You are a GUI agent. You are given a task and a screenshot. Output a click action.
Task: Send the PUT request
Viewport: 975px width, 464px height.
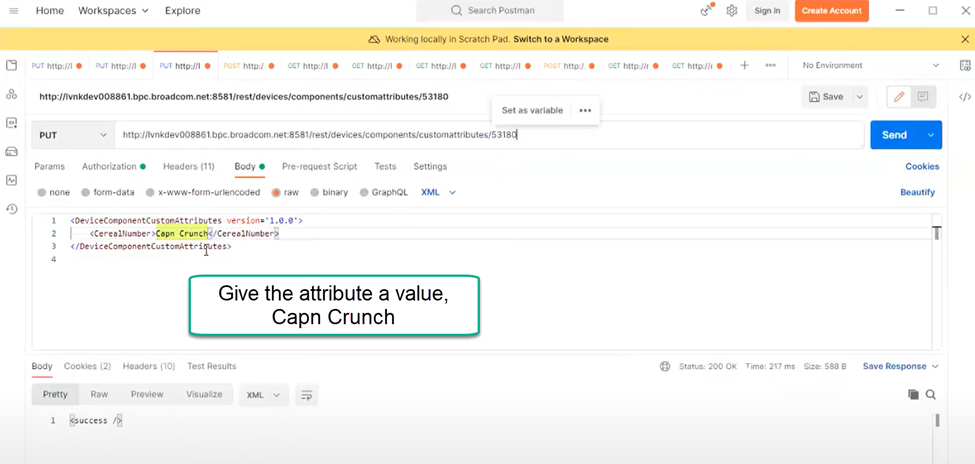pyautogui.click(x=894, y=135)
